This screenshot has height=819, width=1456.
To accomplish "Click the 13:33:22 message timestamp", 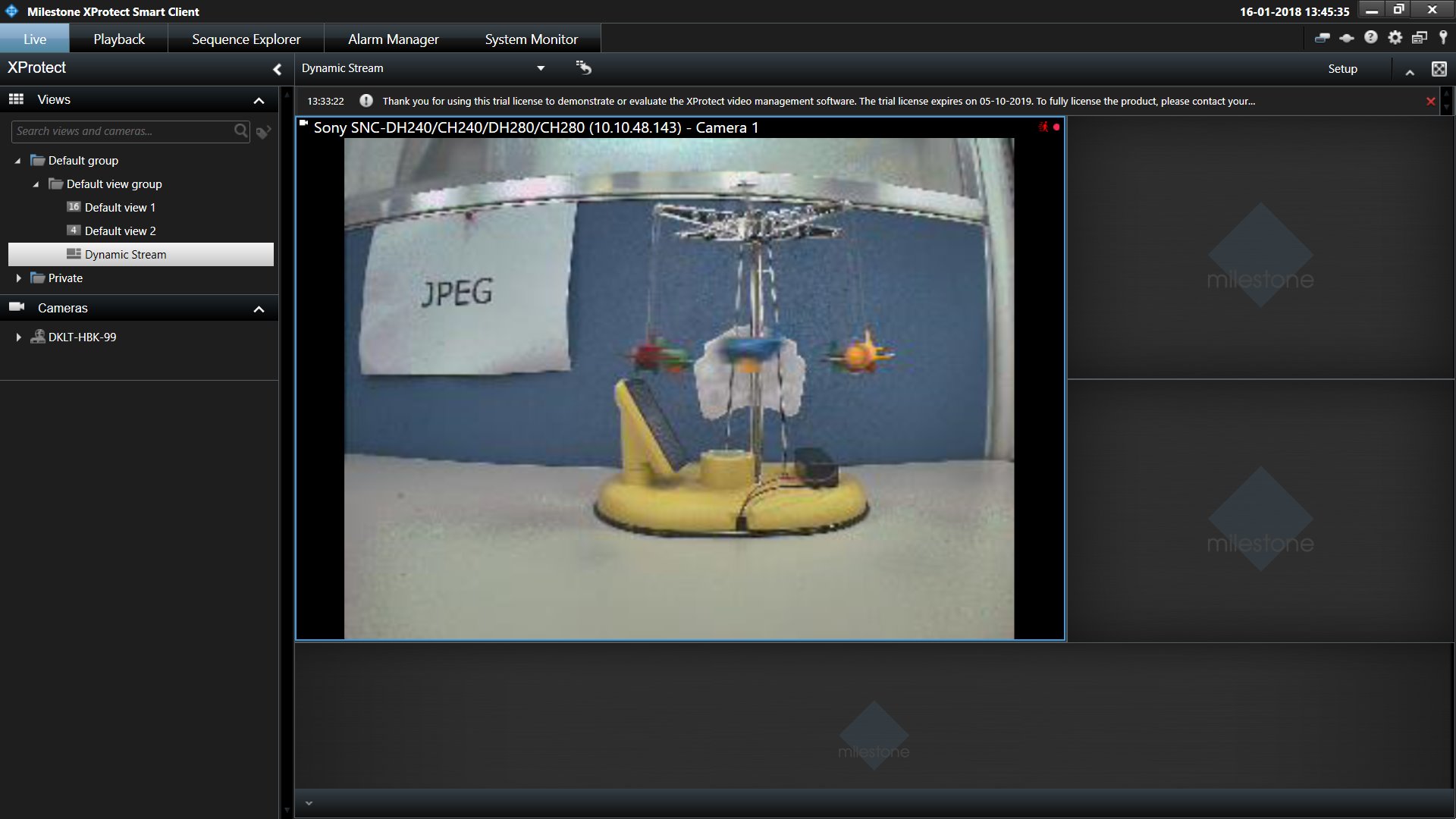I will coord(325,101).
